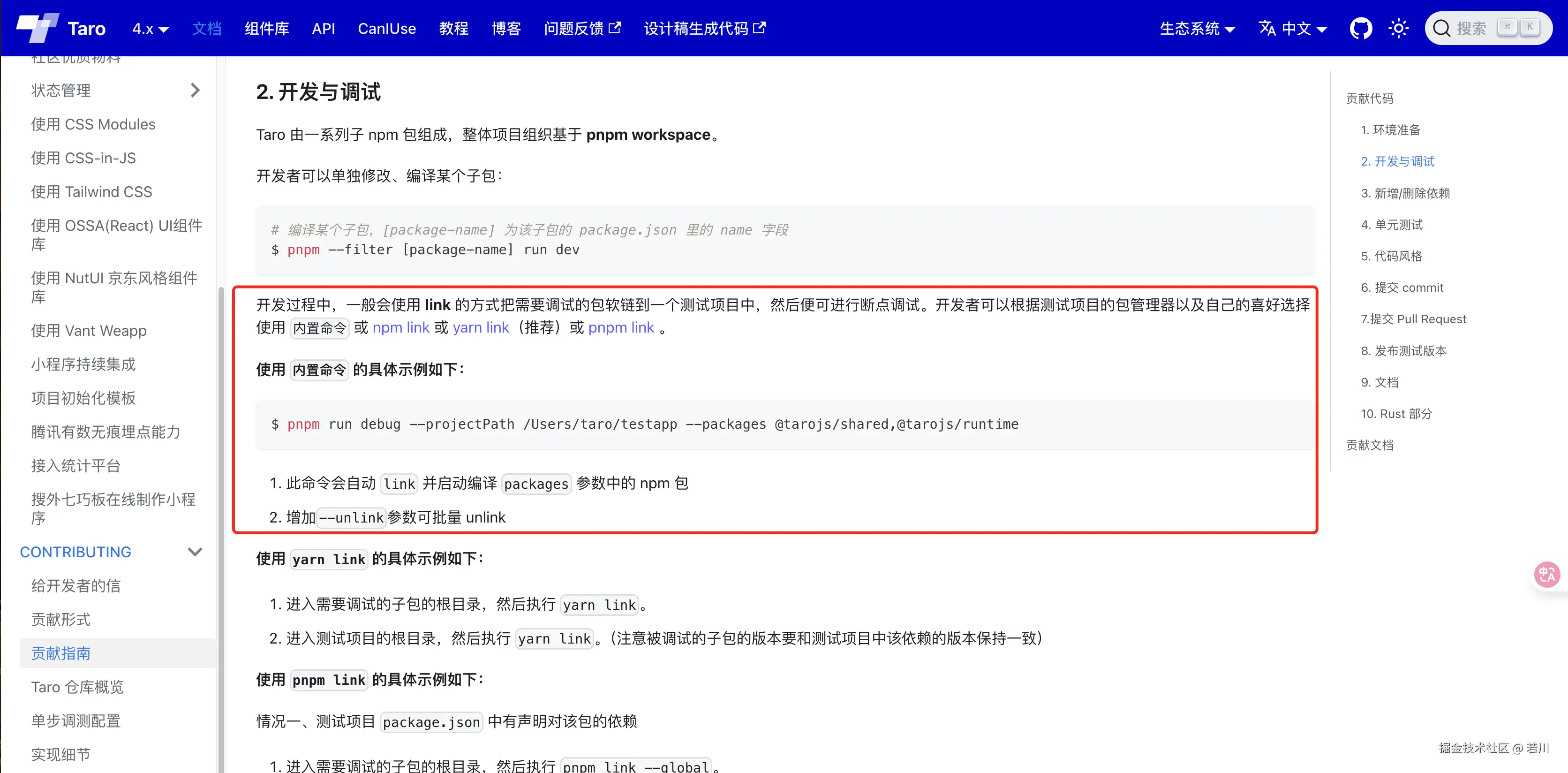Open 使用 Tailwind CSS sidebar page
1568x773 pixels.
[92, 192]
